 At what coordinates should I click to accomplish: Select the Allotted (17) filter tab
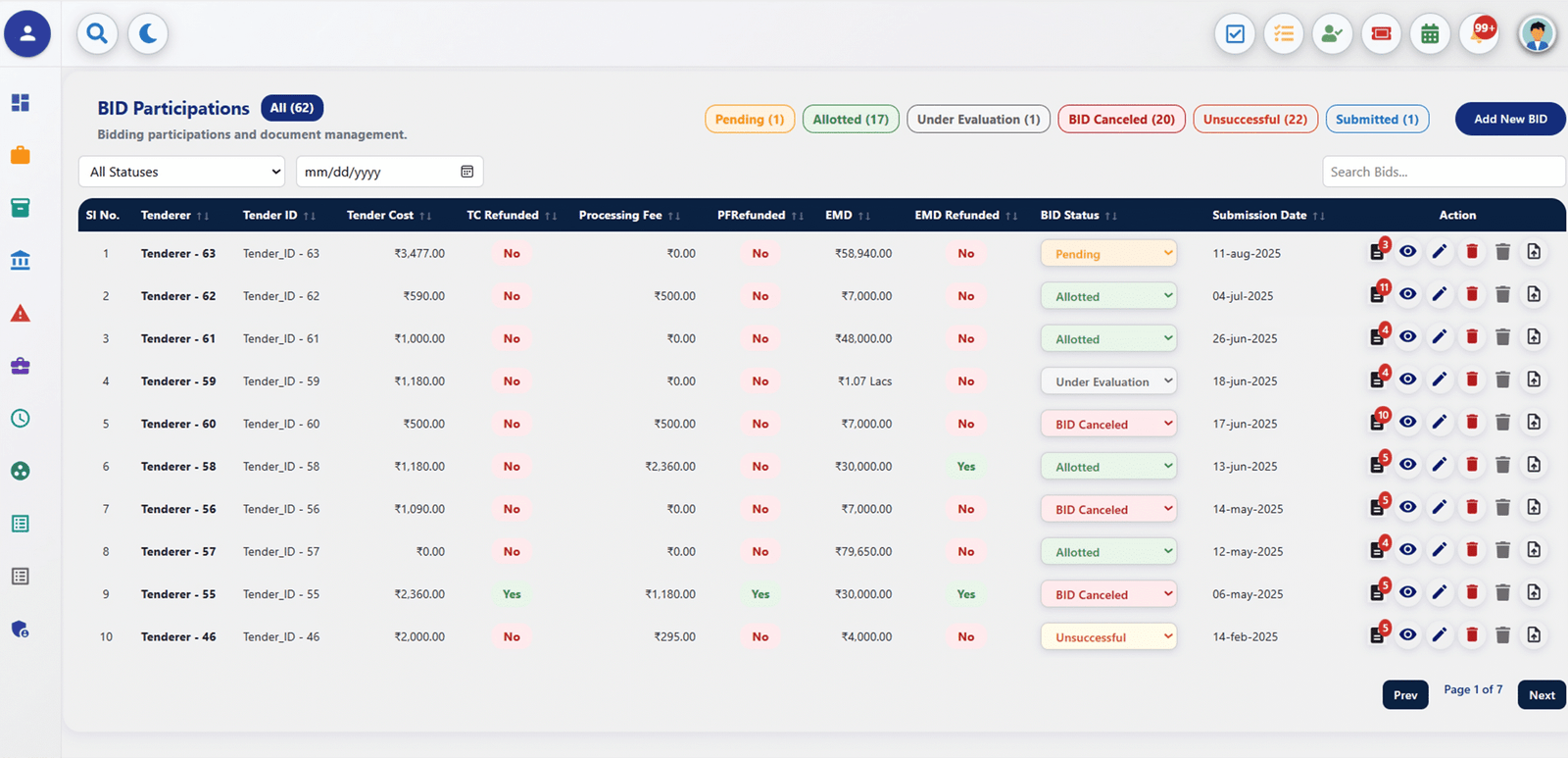click(850, 120)
